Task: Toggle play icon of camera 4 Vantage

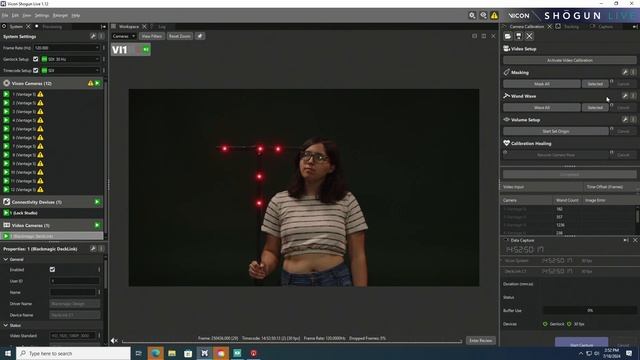Action: pos(6,120)
